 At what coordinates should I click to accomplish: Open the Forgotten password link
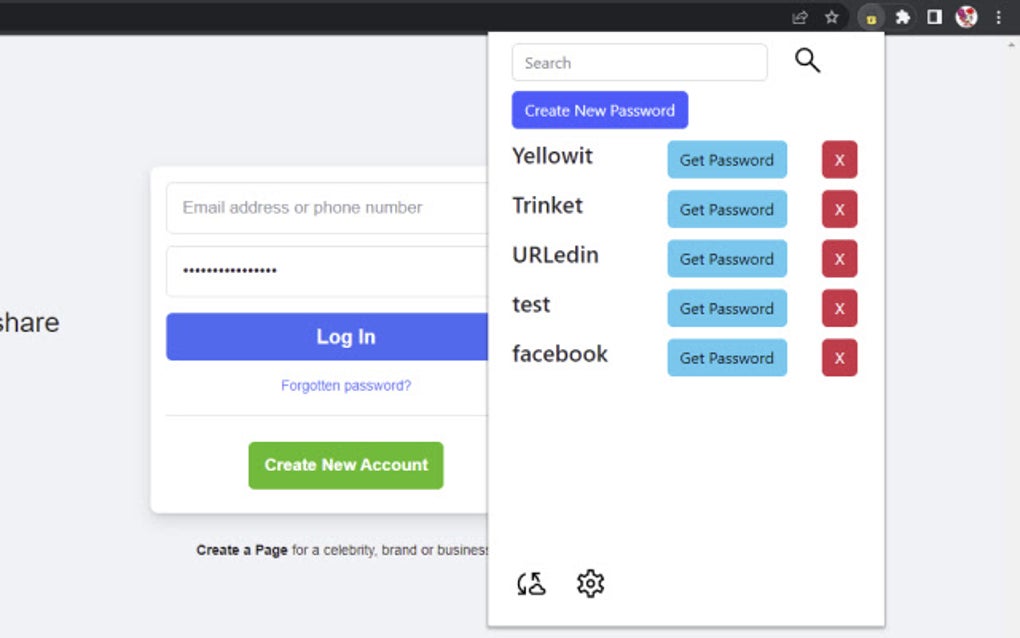pos(345,385)
